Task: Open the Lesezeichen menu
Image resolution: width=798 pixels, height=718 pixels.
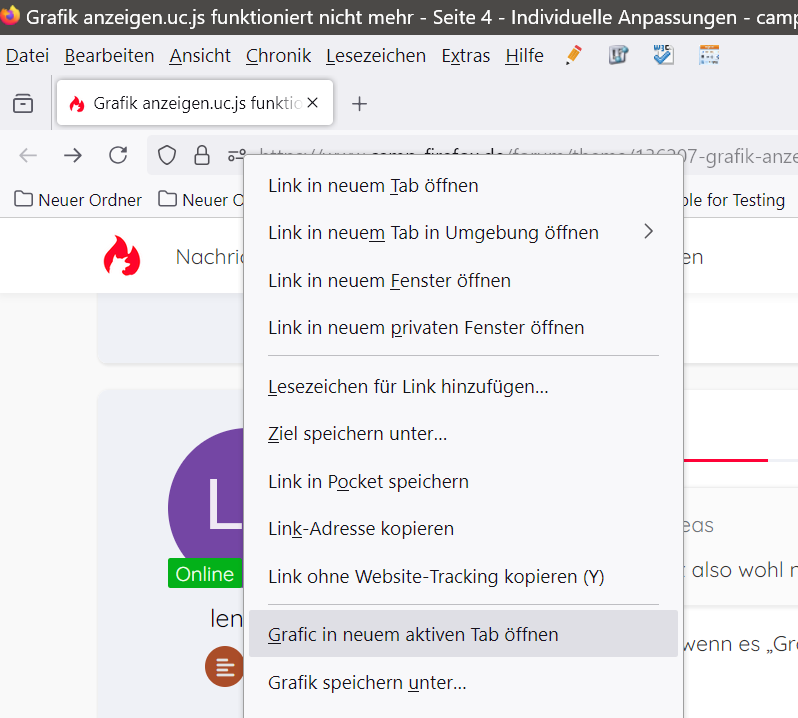Action: (x=376, y=55)
